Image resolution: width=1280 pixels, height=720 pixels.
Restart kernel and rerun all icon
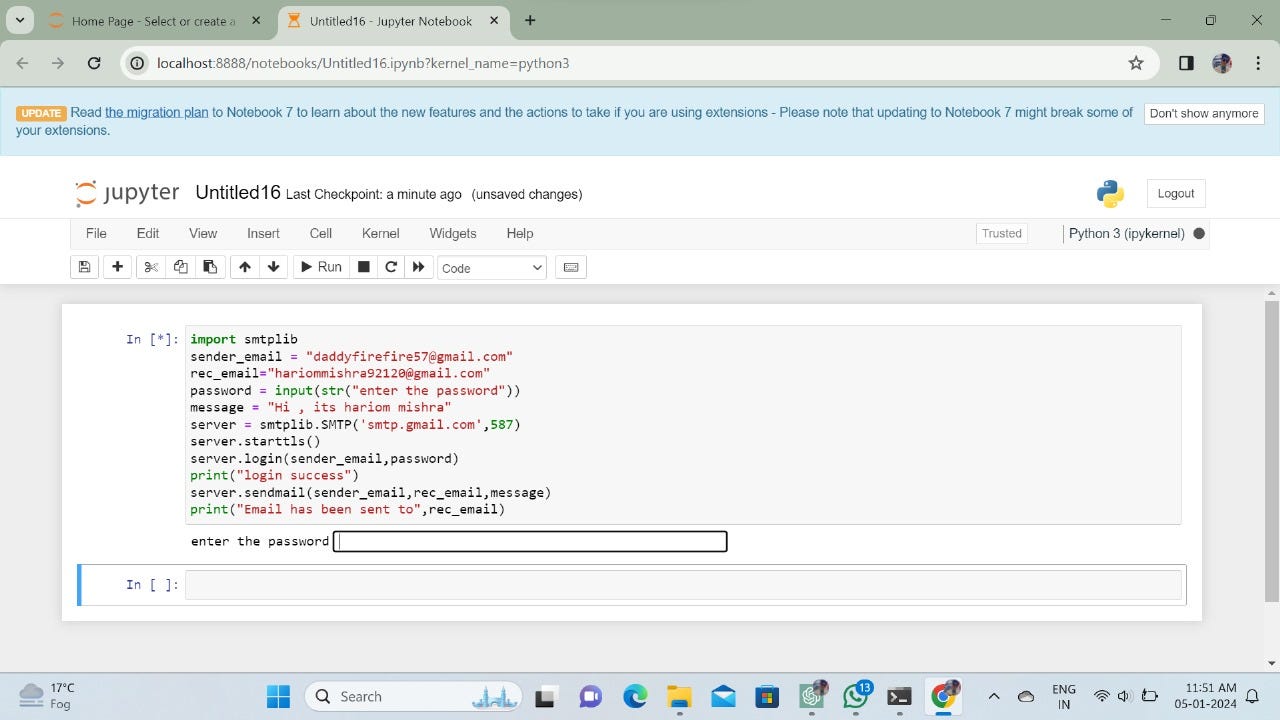coord(418,267)
